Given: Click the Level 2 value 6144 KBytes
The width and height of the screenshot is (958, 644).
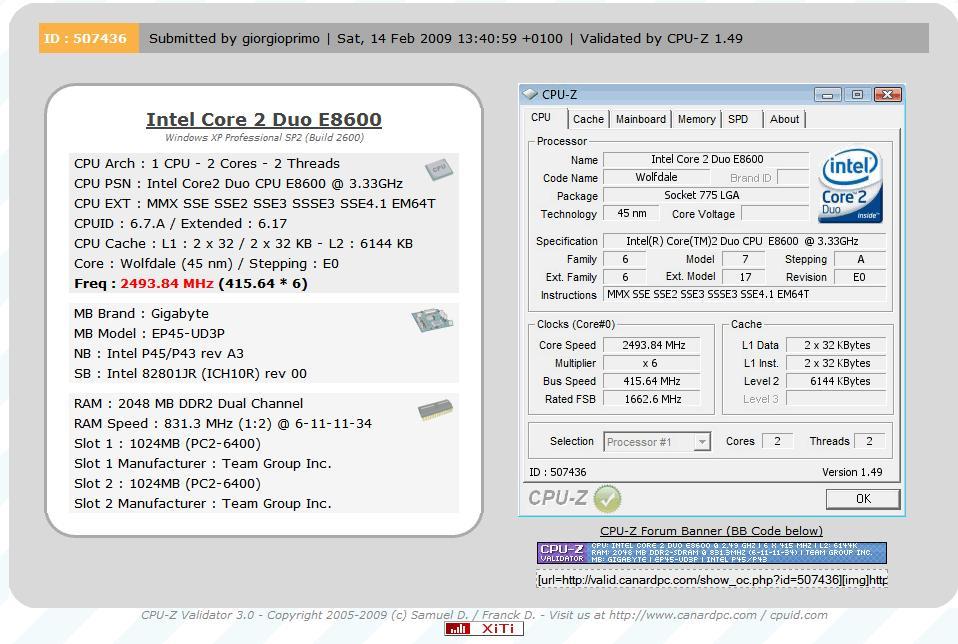Looking at the screenshot, I should tap(836, 381).
